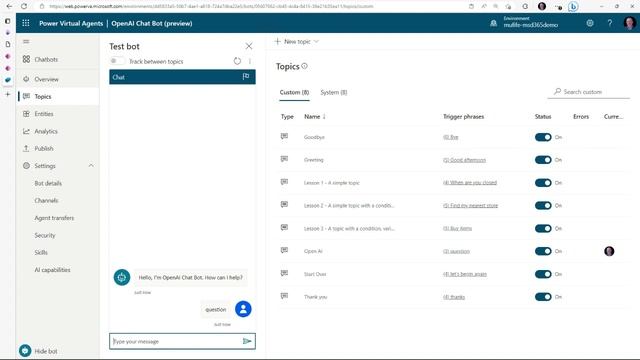Open Greeting trigger phrases Good afternoon link

pyautogui.click(x=464, y=160)
